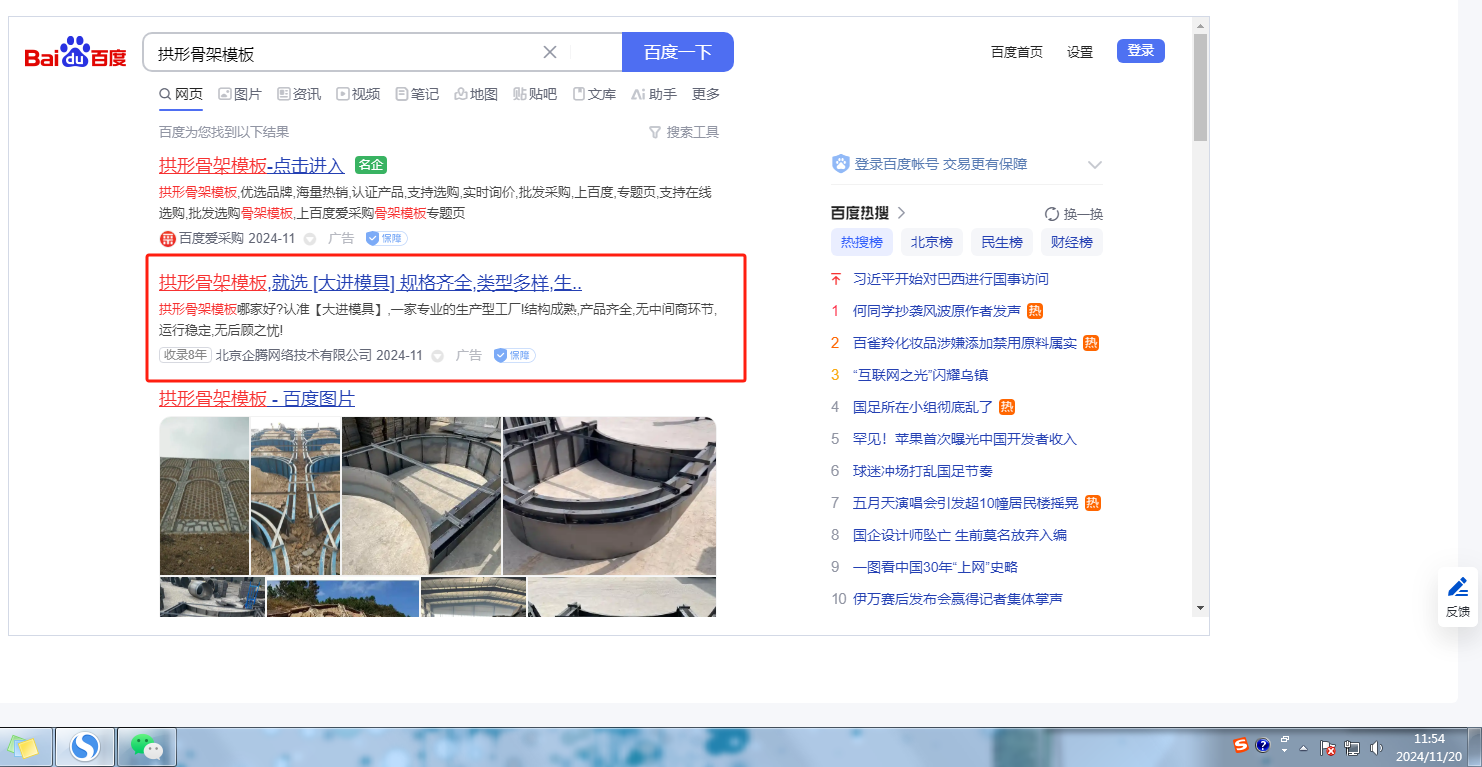This screenshot has width=1482, height=767.
Task: Click the blue 登录 button
Action: coord(1141,50)
